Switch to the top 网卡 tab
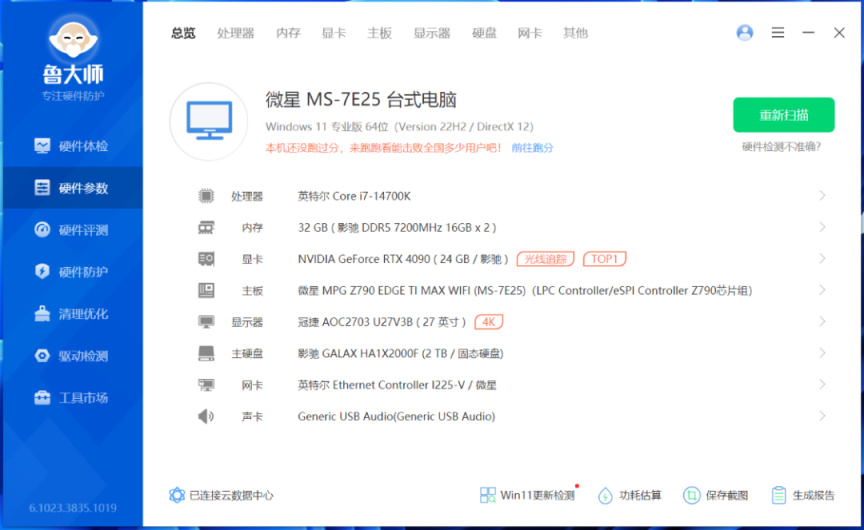 530,33
